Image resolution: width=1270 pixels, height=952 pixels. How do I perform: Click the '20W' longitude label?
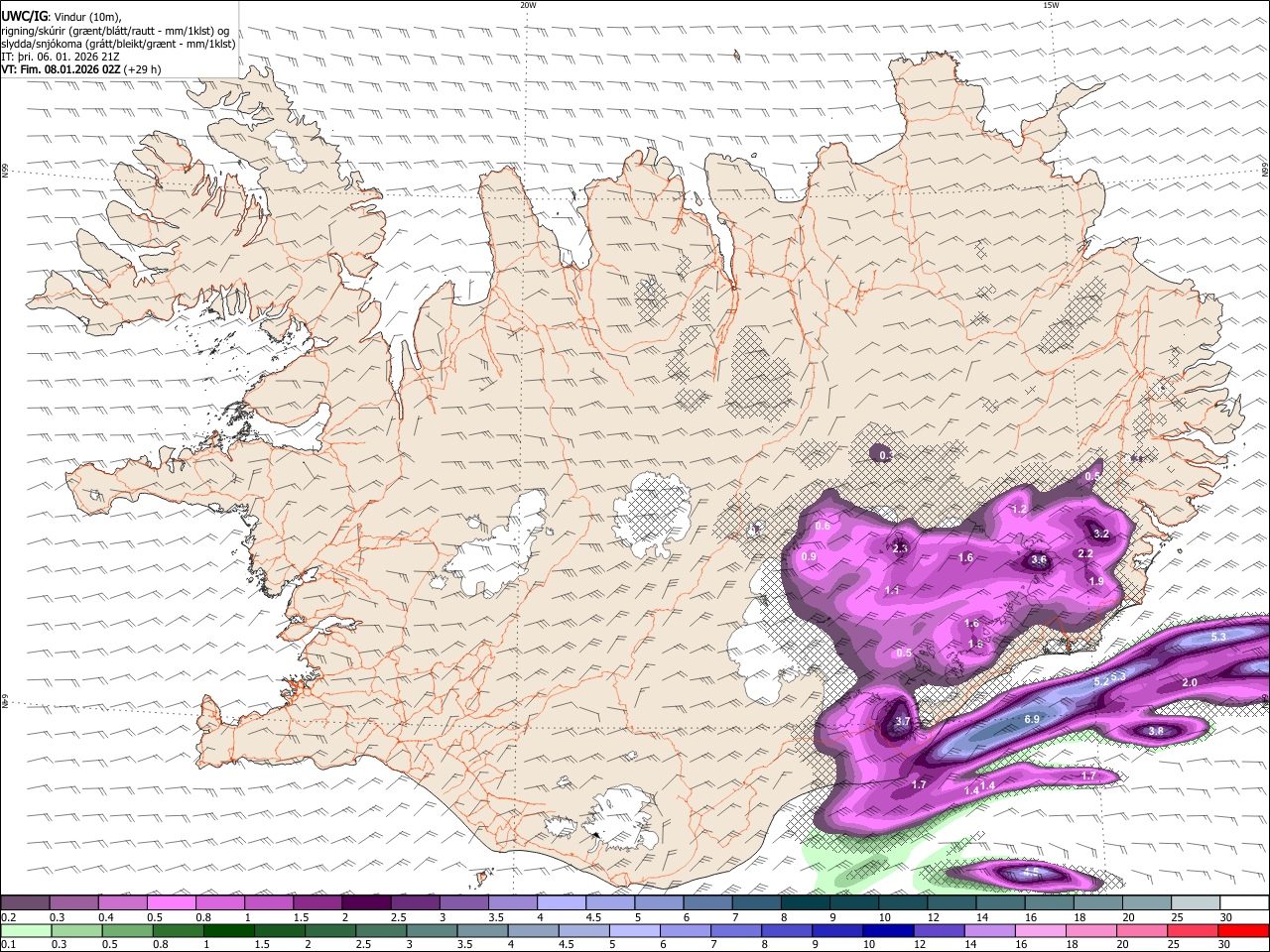[x=528, y=5]
